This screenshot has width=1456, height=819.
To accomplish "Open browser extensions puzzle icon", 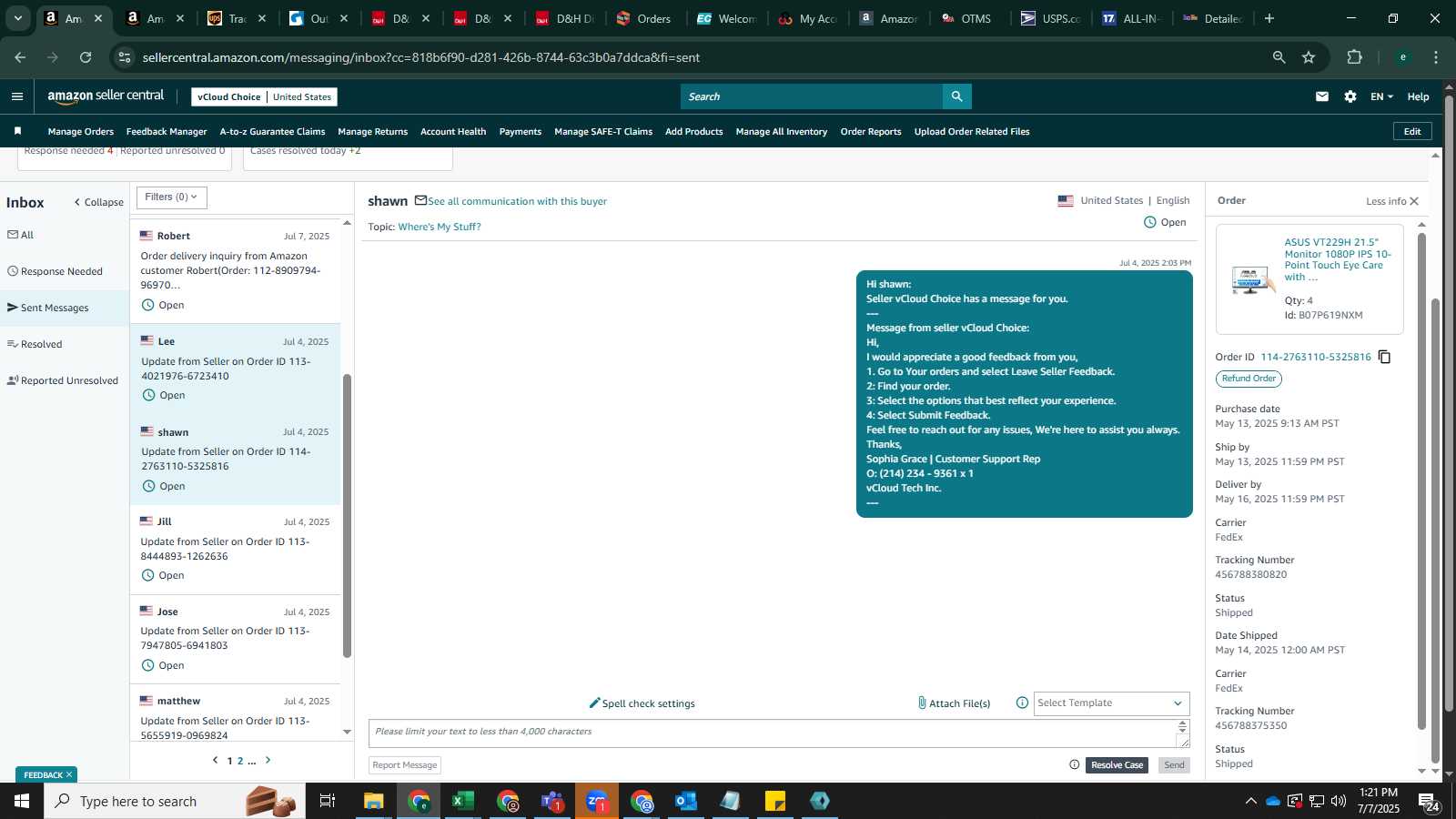I will pyautogui.click(x=1354, y=57).
